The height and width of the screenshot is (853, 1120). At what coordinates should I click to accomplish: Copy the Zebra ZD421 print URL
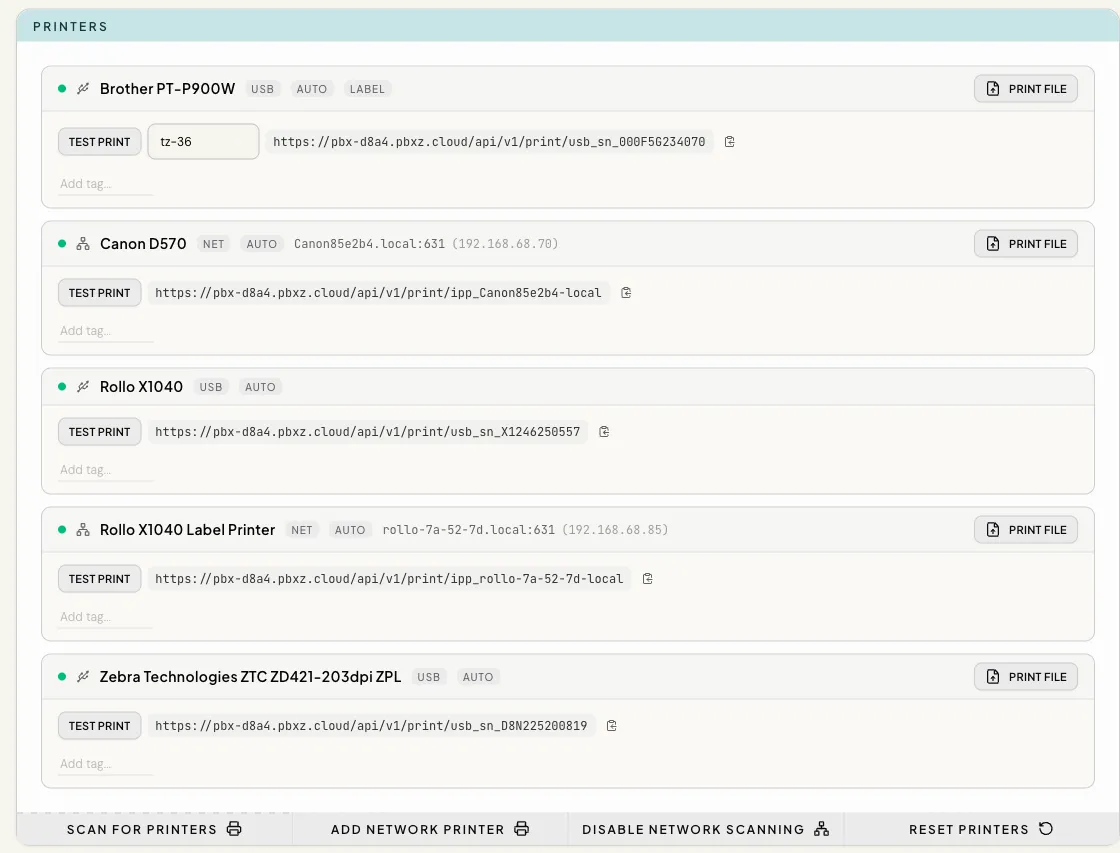(x=611, y=726)
